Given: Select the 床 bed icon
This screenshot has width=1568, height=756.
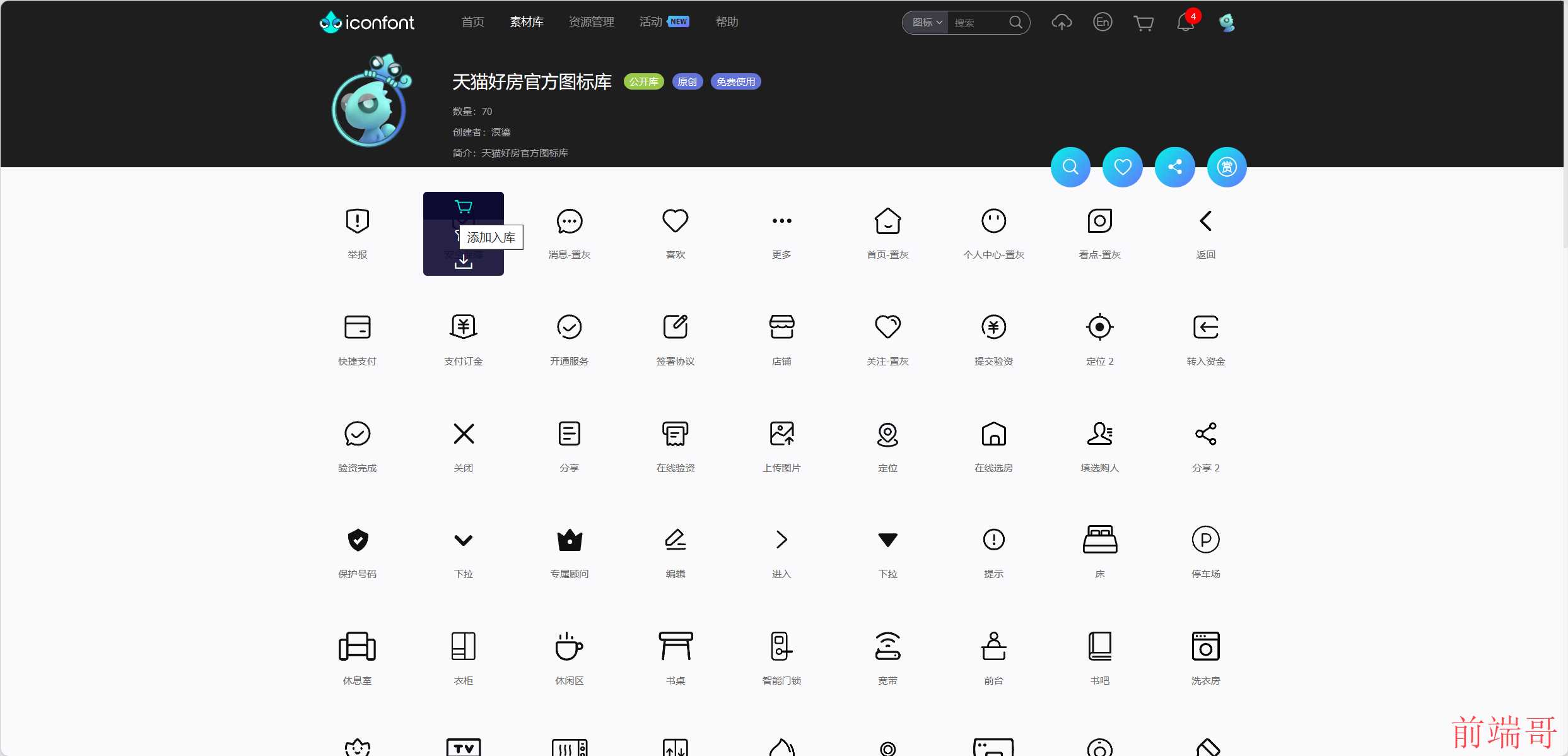Looking at the screenshot, I should (x=1099, y=540).
